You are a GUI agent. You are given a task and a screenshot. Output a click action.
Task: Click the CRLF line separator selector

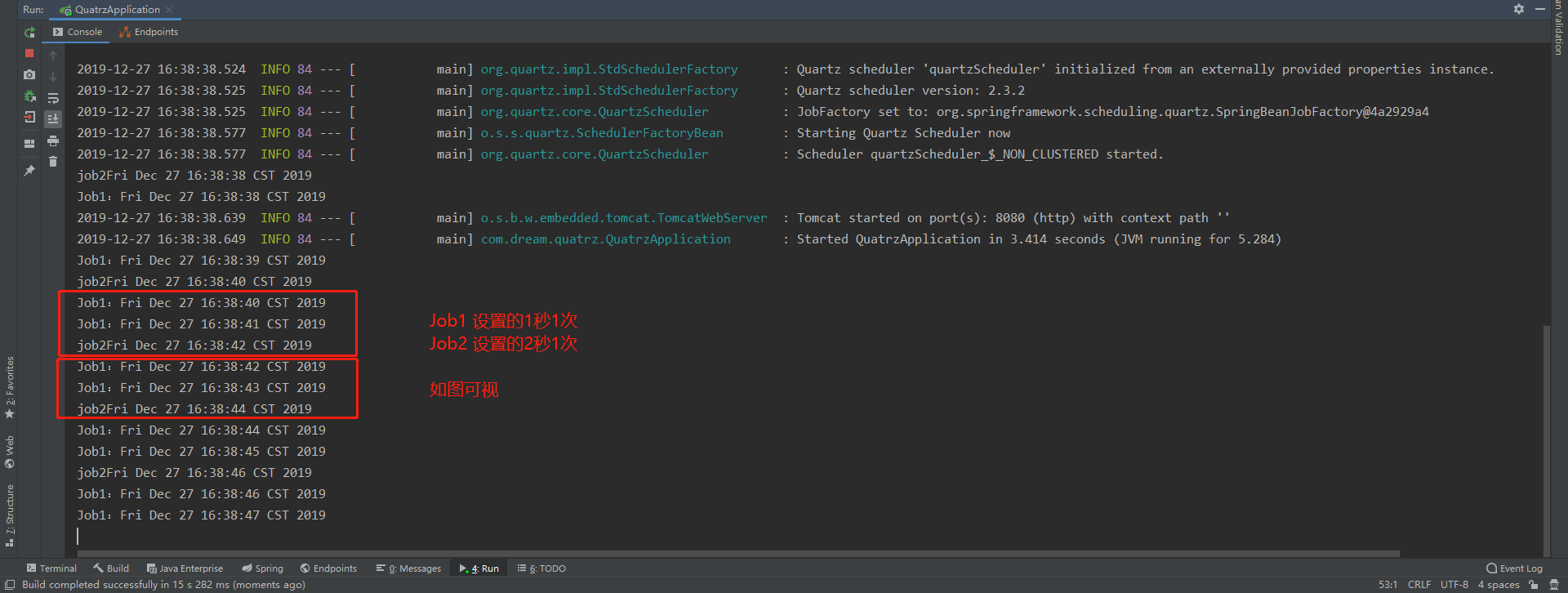[x=1419, y=585]
